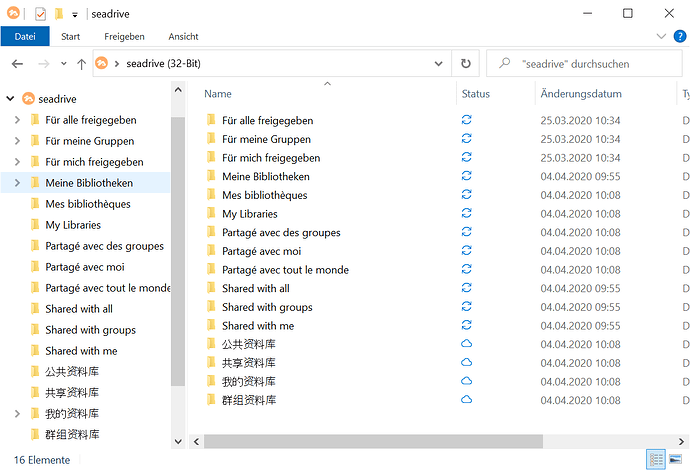Image resolution: width=690 pixels, height=470 pixels.
Task: Switch to details view layout icon
Action: [656, 460]
